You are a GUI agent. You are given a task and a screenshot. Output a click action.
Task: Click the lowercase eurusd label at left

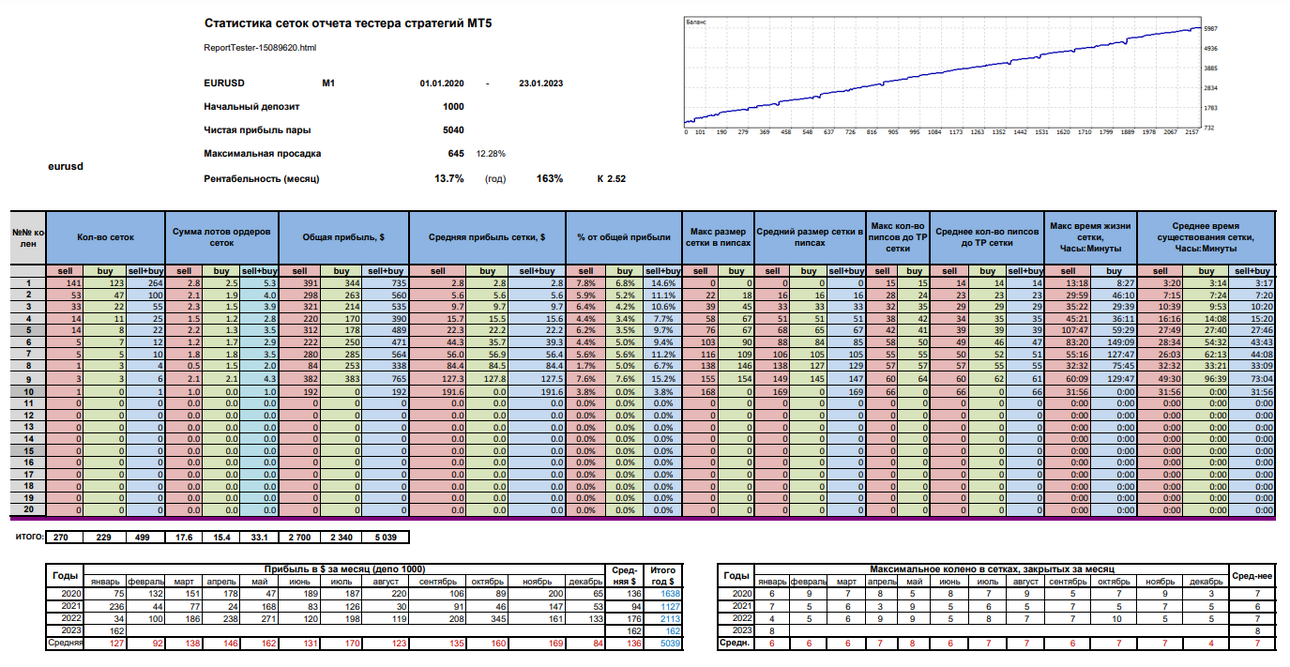pyautogui.click(x=65, y=166)
